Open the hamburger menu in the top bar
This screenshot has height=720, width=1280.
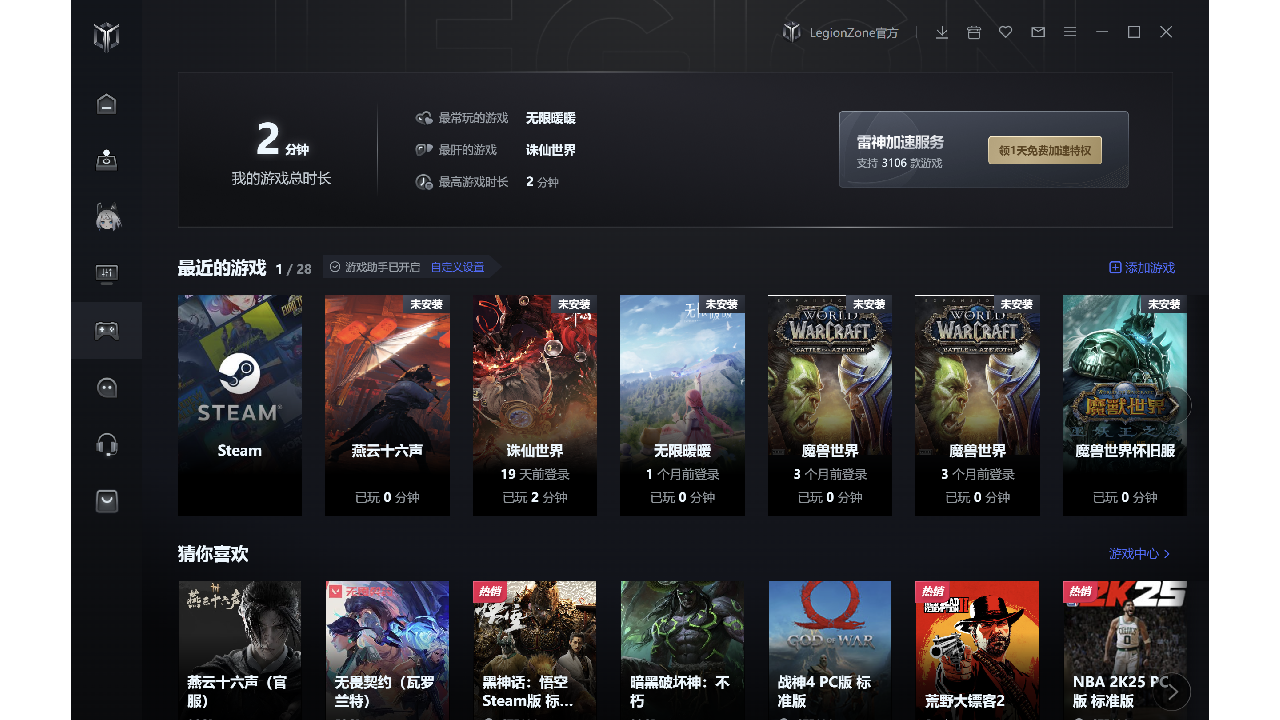[1070, 32]
